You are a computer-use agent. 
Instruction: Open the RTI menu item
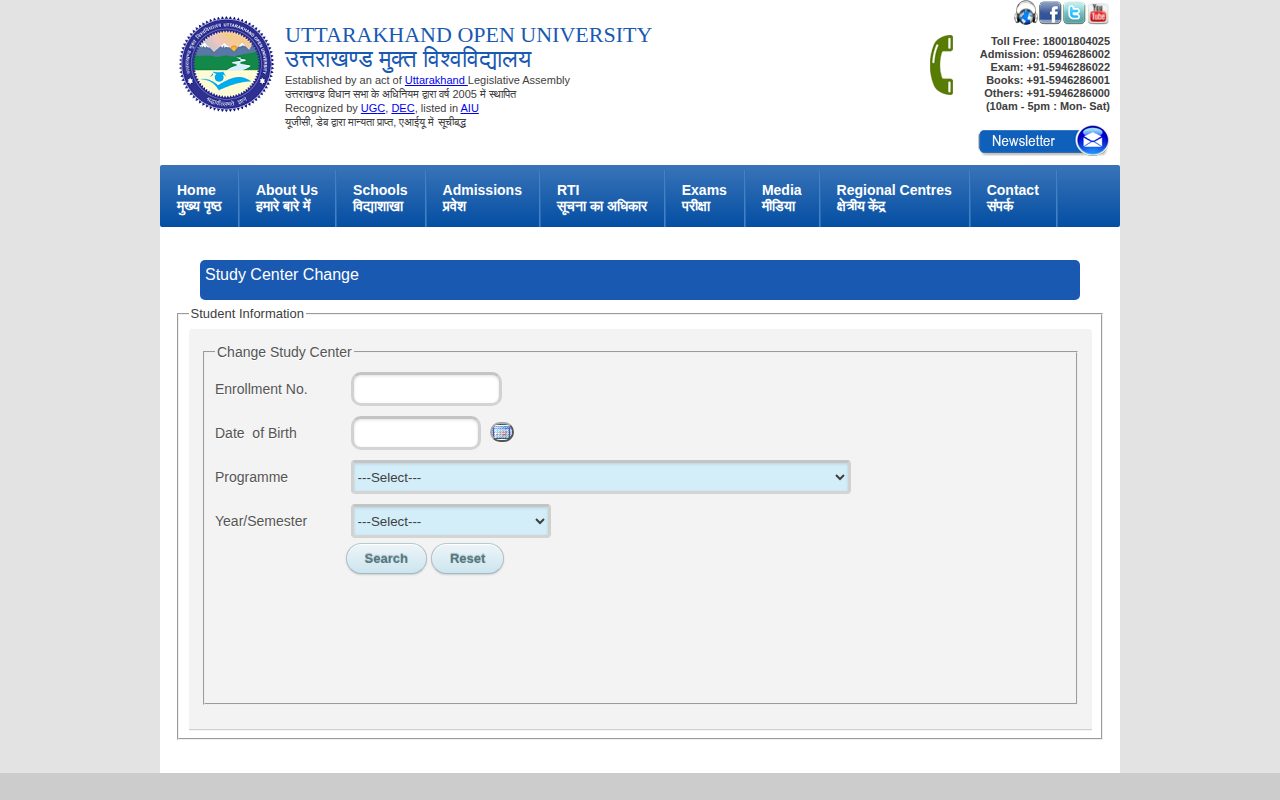pos(602,198)
